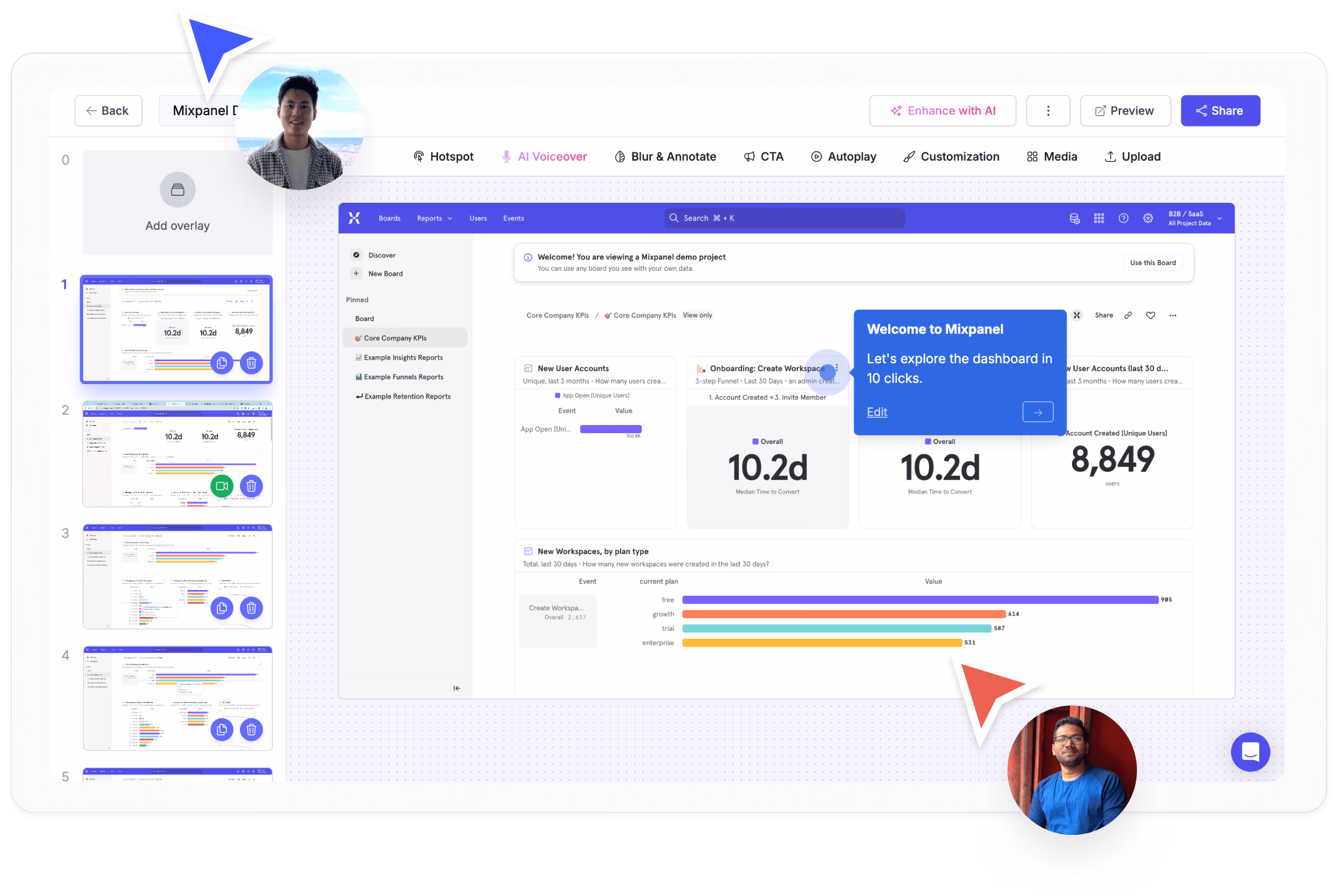Select the Hotspot tool

click(x=443, y=156)
